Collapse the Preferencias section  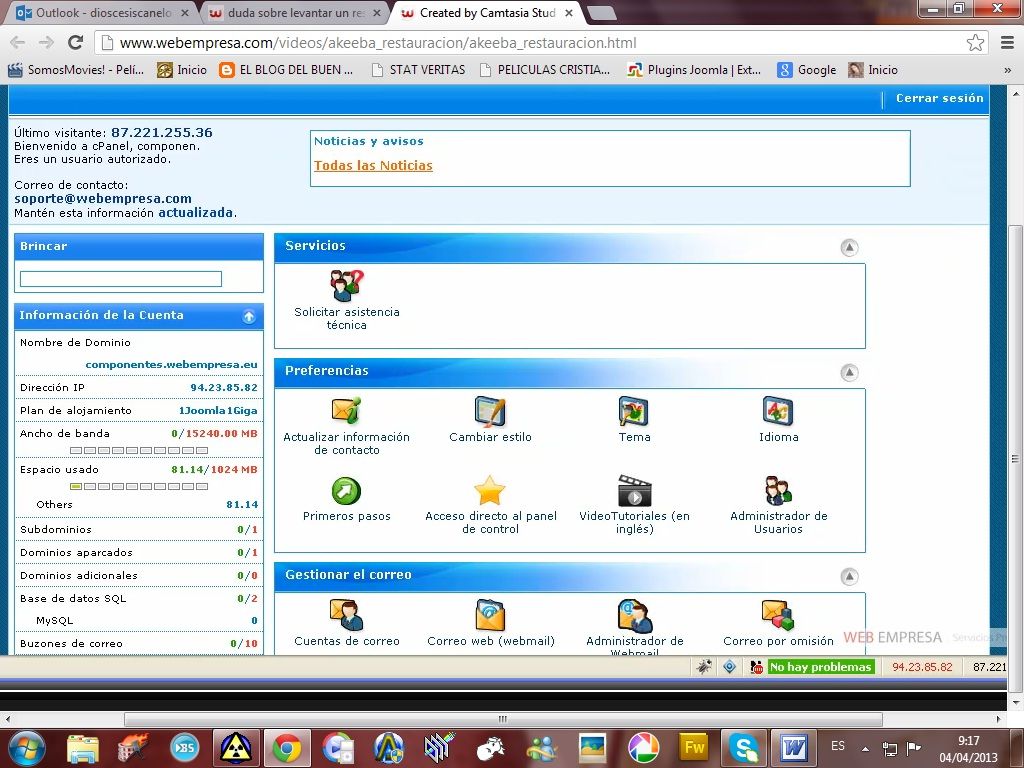pos(848,373)
